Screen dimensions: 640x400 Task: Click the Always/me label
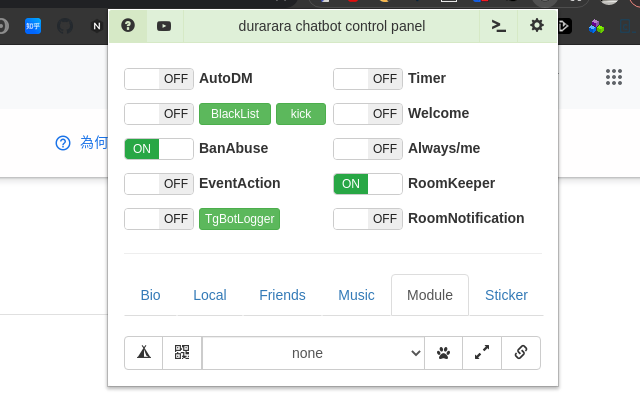[x=444, y=149]
